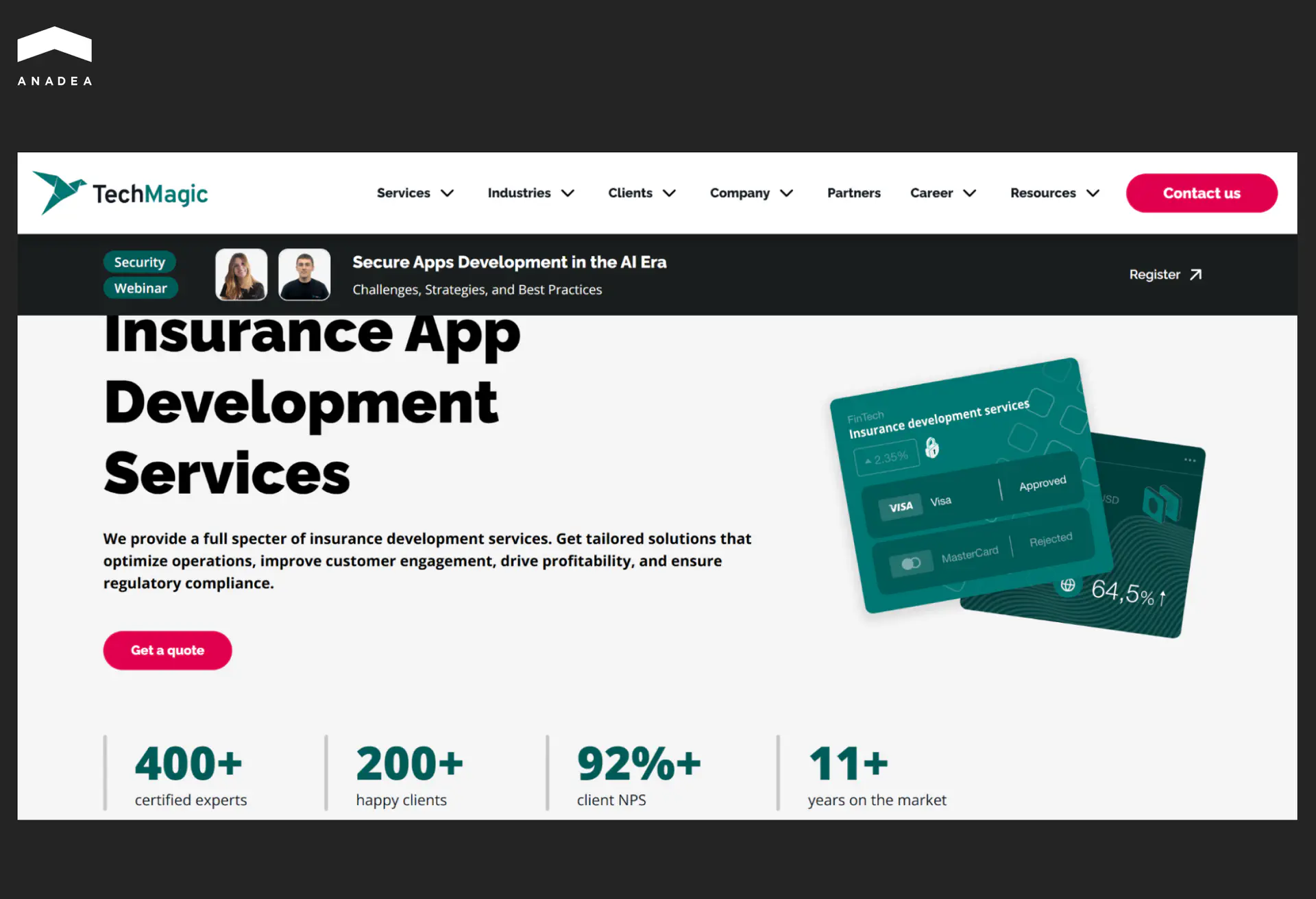Toggle the MasterCard switch on the card
Image resolution: width=1316 pixels, height=899 pixels.
911,563
